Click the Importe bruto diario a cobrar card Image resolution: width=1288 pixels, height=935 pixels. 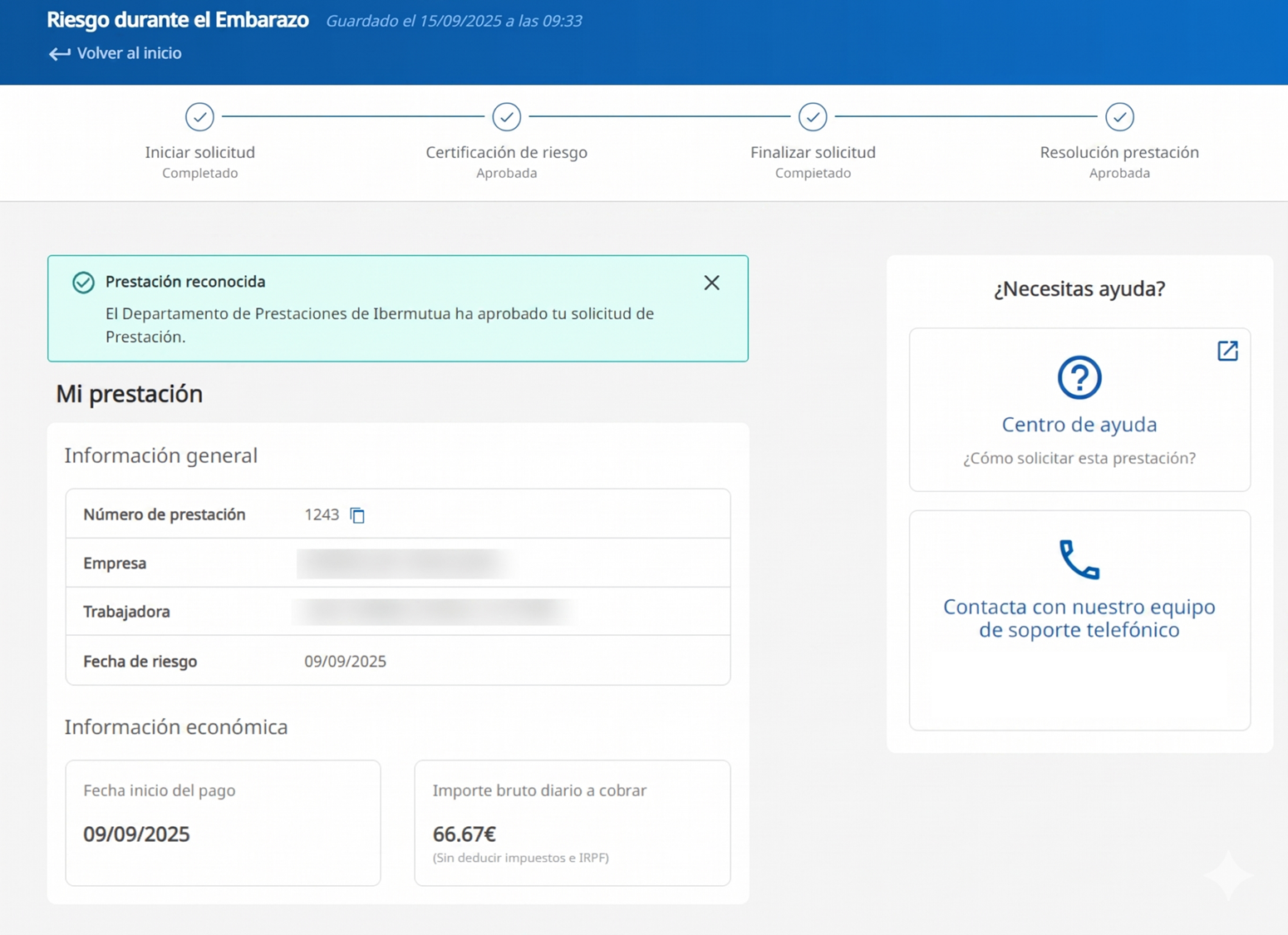pos(572,822)
